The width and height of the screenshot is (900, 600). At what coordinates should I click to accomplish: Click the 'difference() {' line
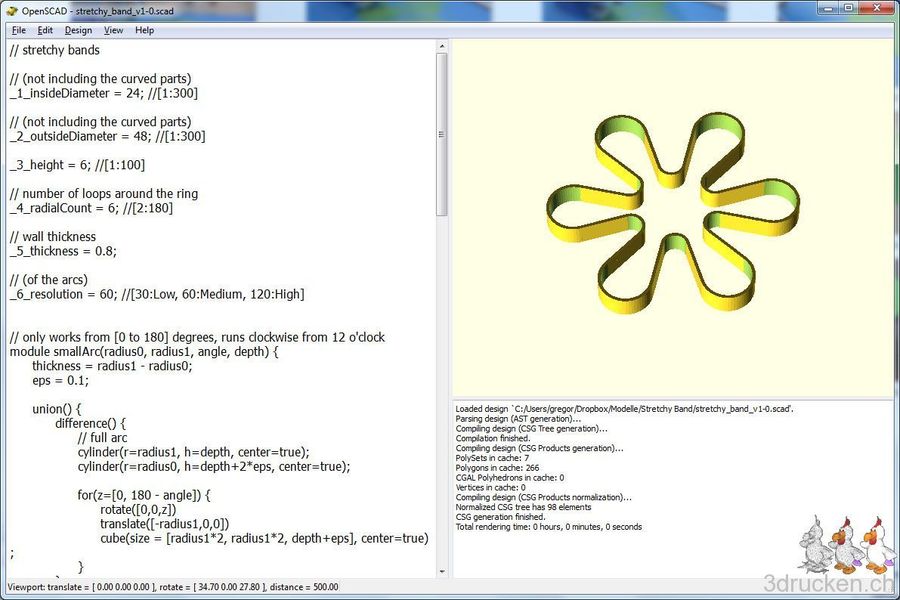[x=90, y=423]
